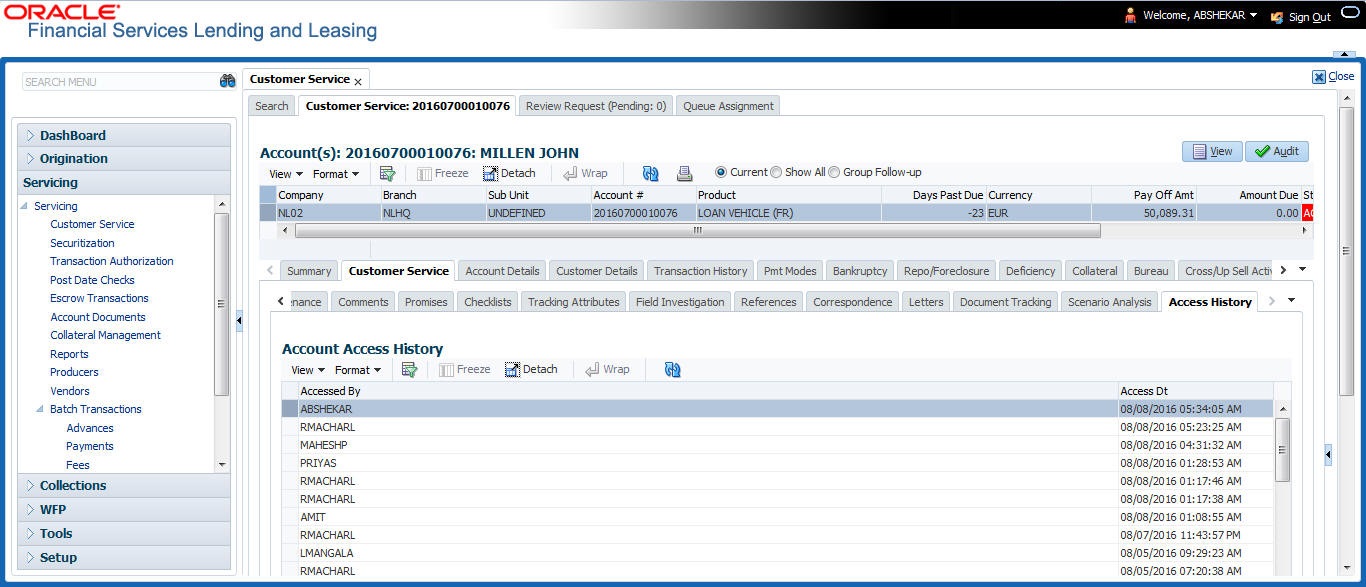
Task: Open the Review Request (Pending: 0) tab
Action: (596, 106)
